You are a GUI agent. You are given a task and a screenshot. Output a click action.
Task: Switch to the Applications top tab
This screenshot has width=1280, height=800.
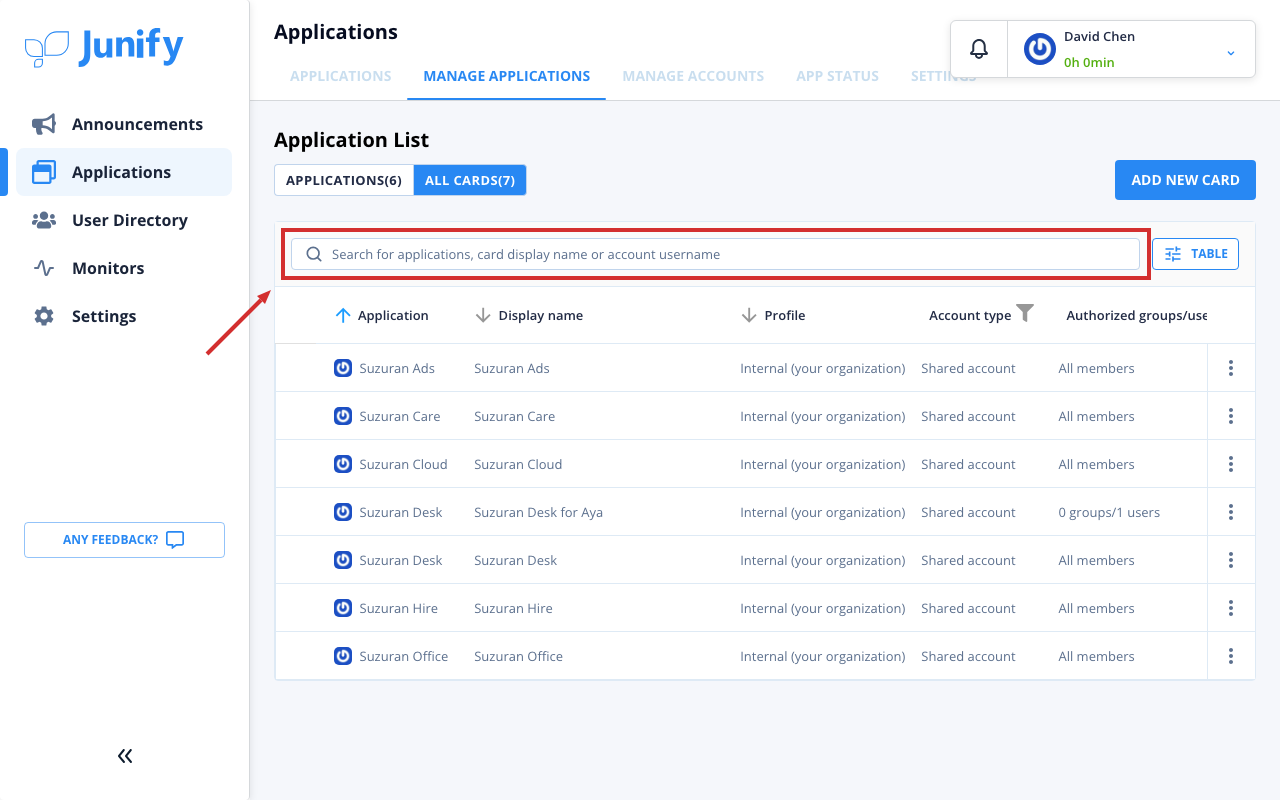pos(341,76)
